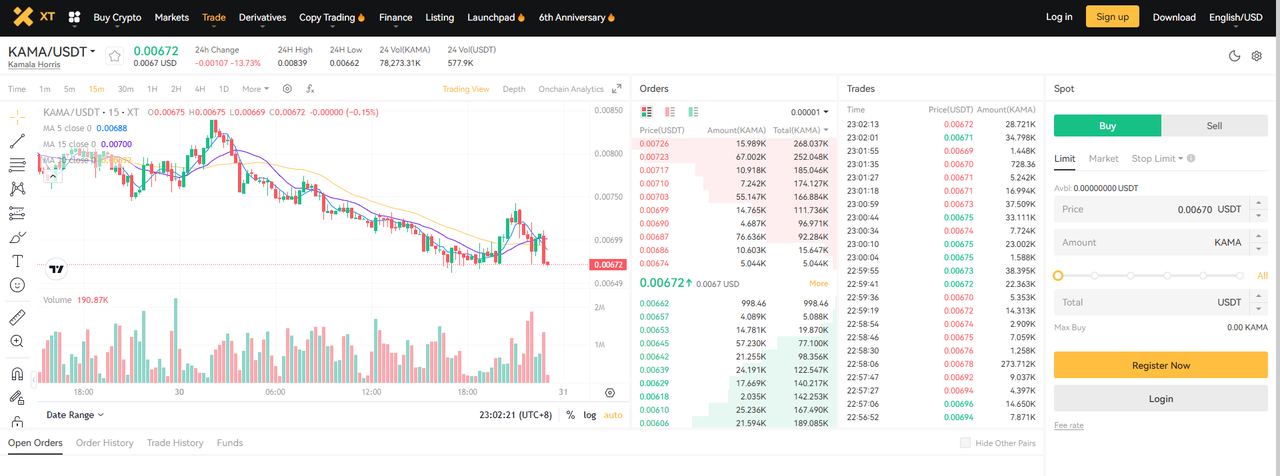Viewport: 1280px width, 476px height.
Task: Open KAMA/USDT pair selector dropdown
Action: tap(52, 51)
